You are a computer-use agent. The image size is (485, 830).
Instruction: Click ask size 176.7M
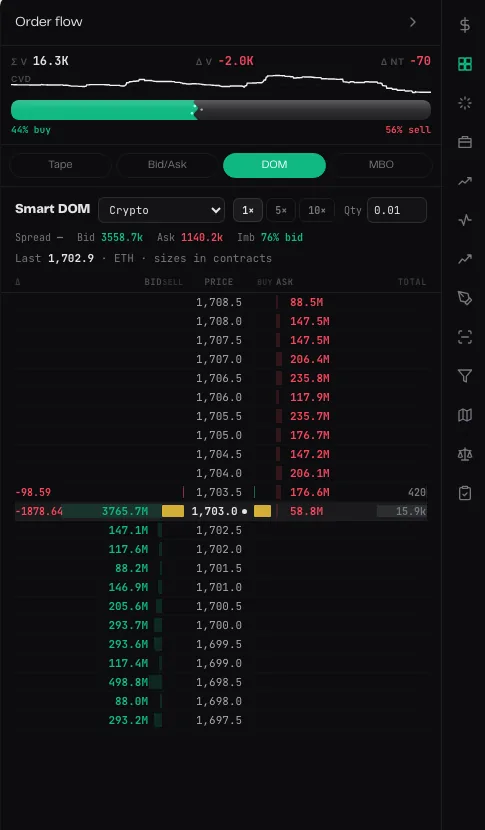click(310, 435)
